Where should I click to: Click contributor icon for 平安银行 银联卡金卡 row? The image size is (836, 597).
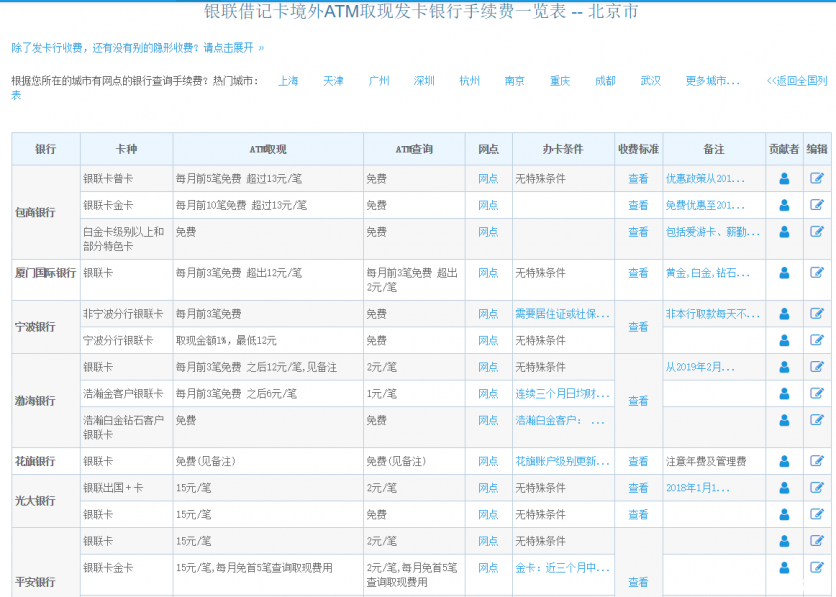coord(784,568)
